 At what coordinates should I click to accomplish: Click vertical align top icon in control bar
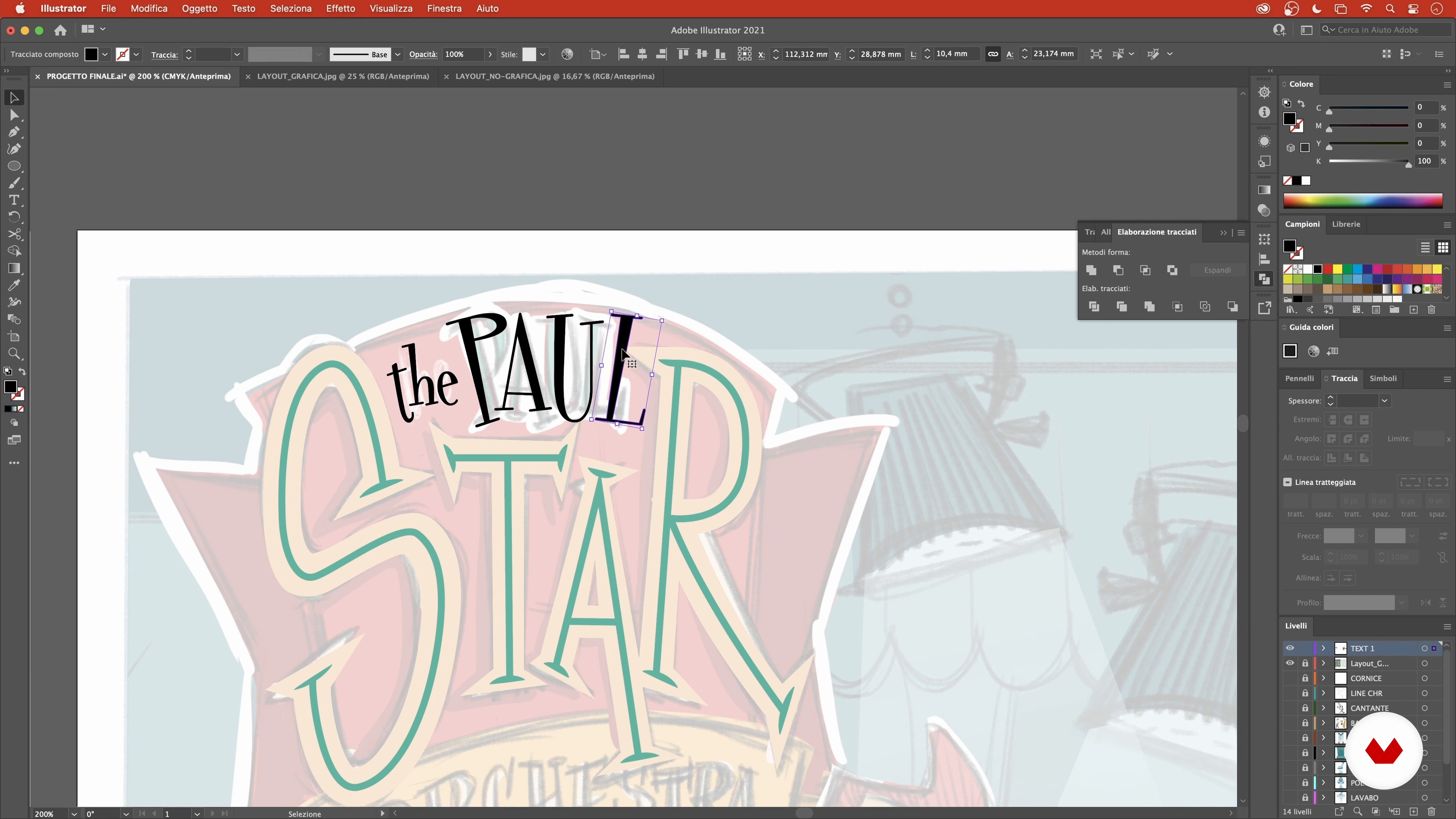(x=683, y=54)
